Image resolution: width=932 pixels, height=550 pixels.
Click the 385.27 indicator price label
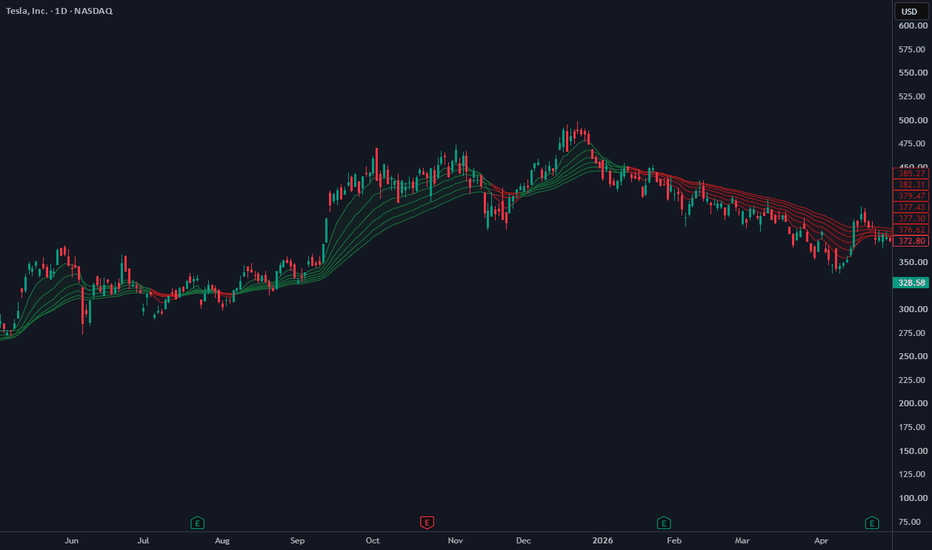(911, 174)
